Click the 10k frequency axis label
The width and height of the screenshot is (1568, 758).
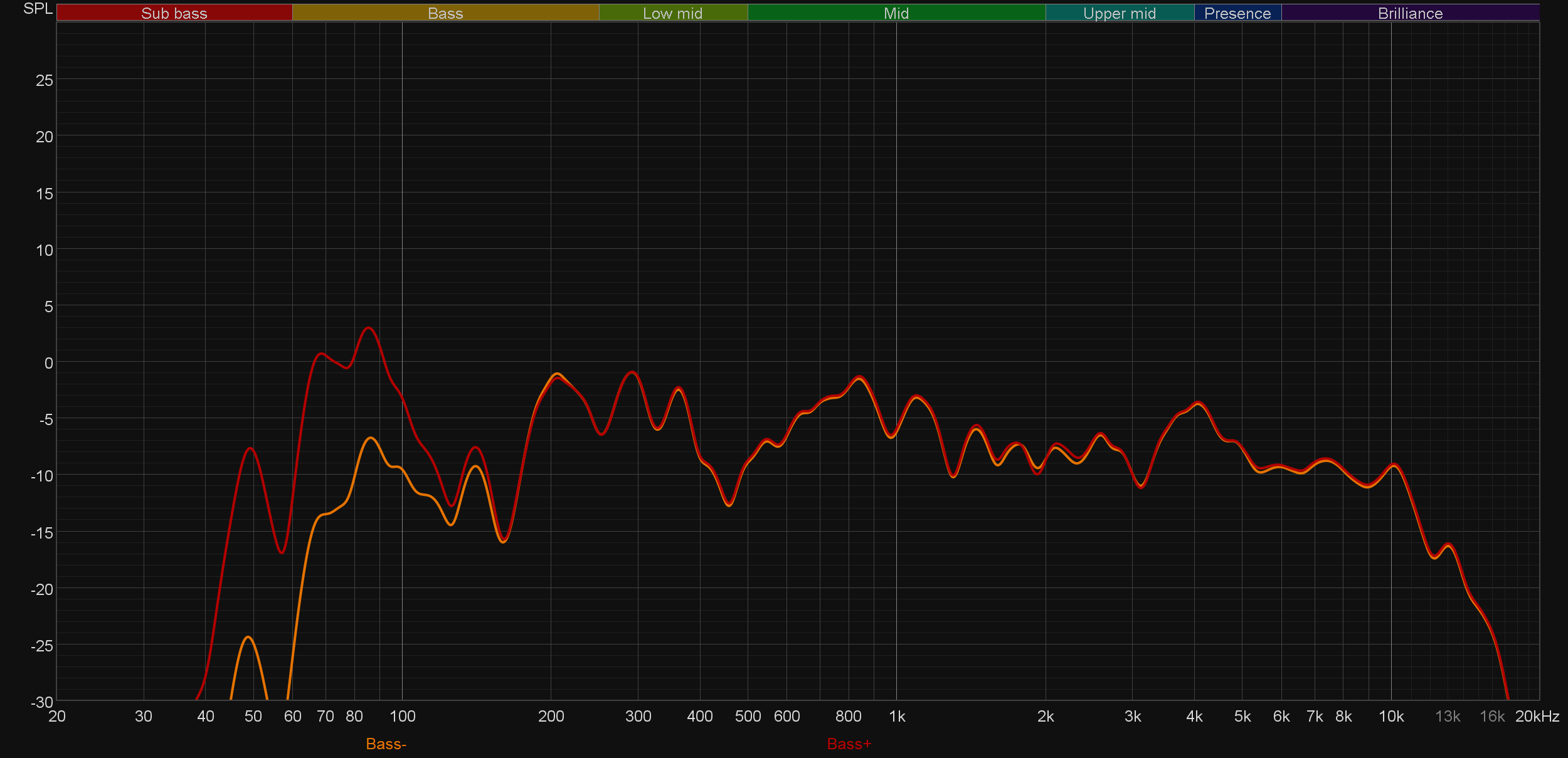[1391, 717]
